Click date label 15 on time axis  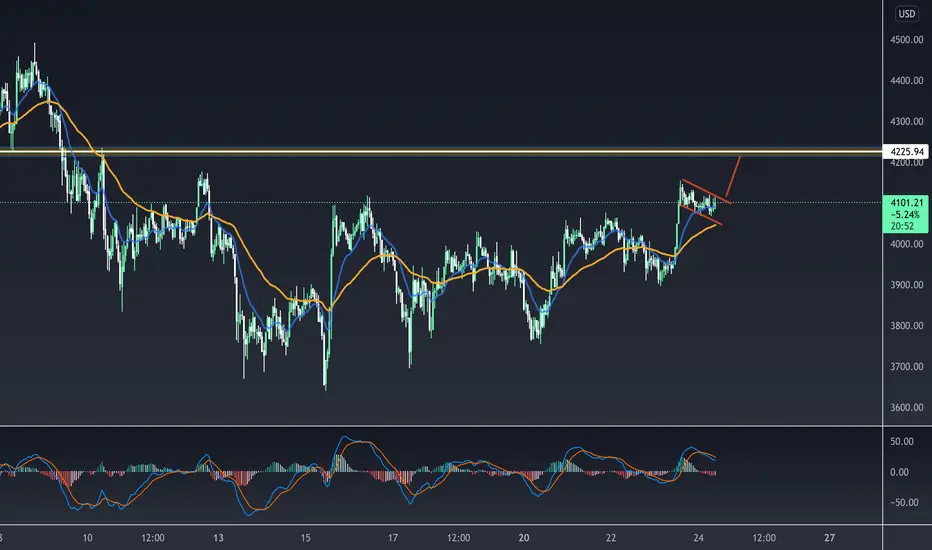tap(305, 538)
